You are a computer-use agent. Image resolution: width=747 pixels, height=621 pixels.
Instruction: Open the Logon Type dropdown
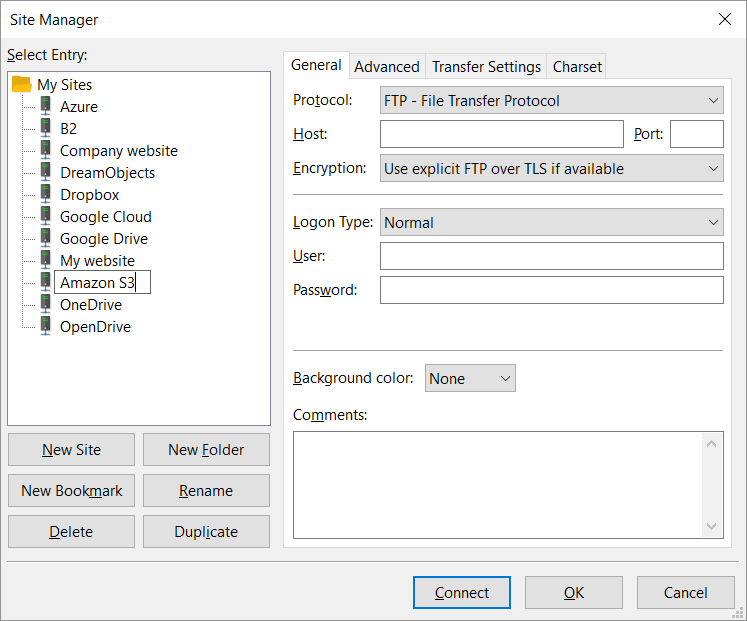coord(552,222)
